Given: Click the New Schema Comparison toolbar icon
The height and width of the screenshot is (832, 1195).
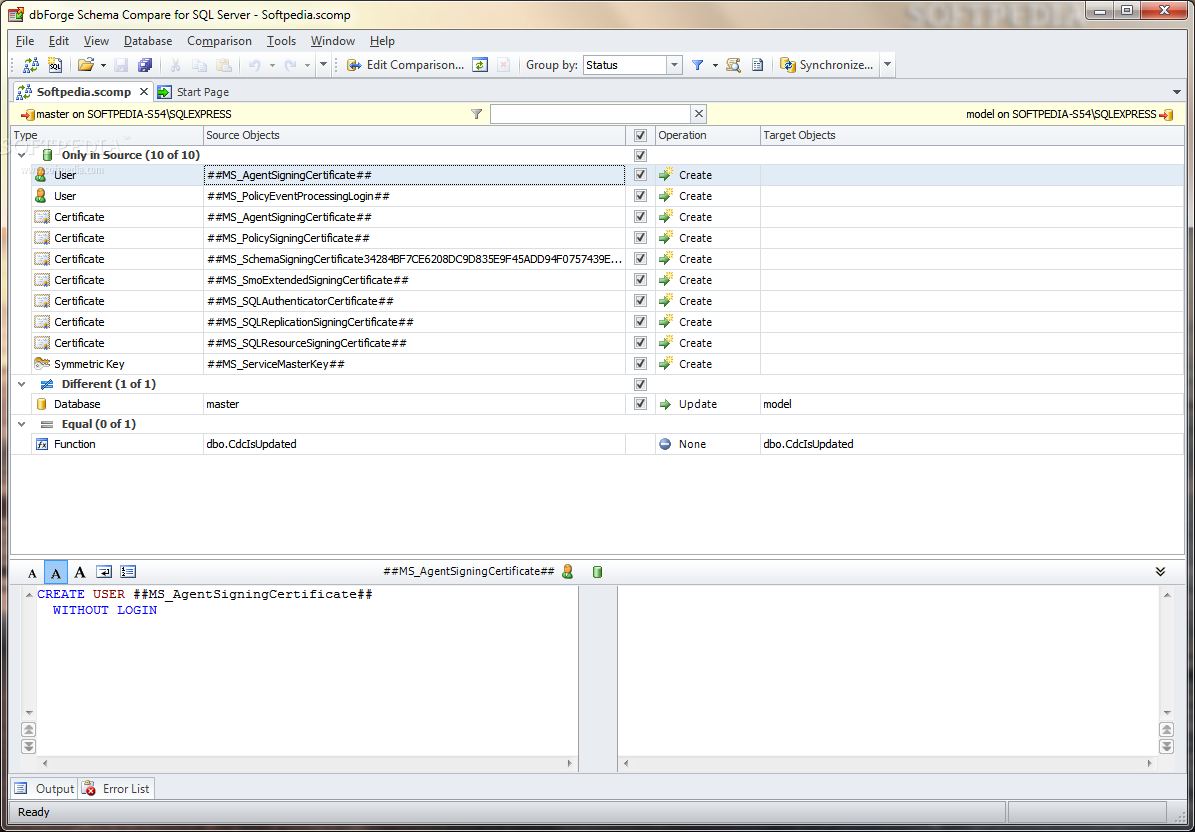Looking at the screenshot, I should pos(31,65).
